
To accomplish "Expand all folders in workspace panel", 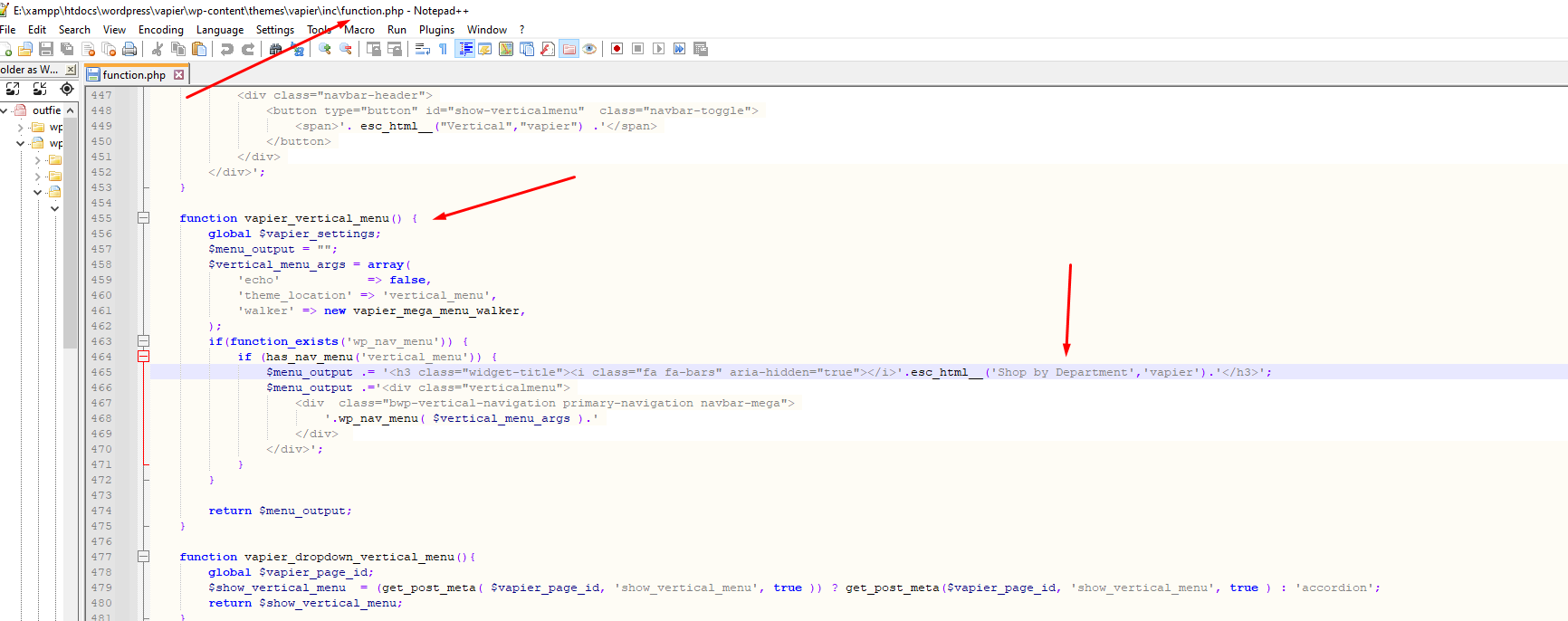I will (x=13, y=89).
